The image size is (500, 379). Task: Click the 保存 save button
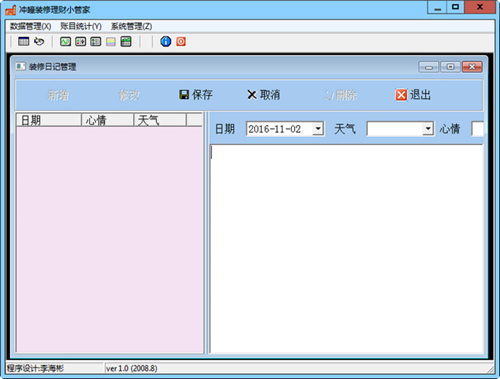[196, 95]
